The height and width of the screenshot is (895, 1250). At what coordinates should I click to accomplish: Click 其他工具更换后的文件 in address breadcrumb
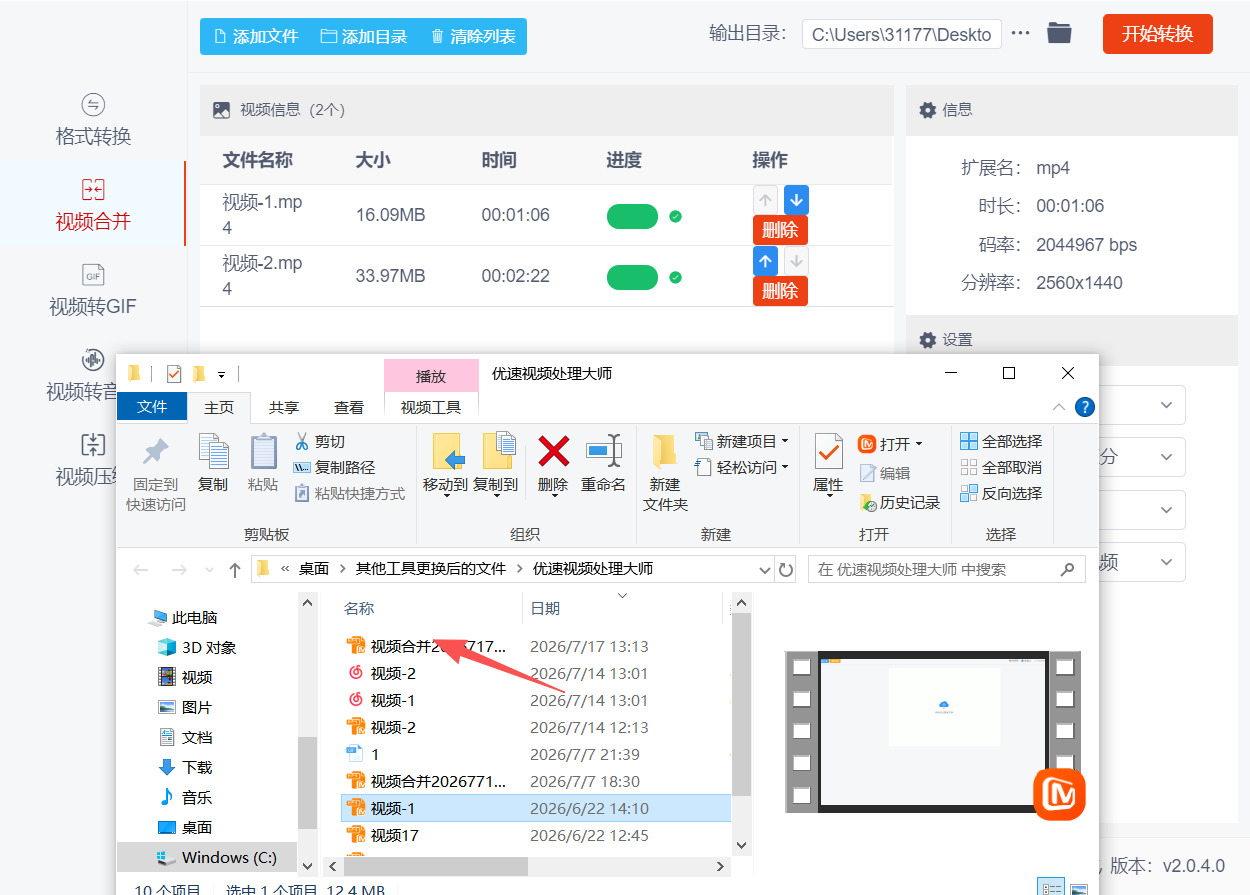point(431,569)
